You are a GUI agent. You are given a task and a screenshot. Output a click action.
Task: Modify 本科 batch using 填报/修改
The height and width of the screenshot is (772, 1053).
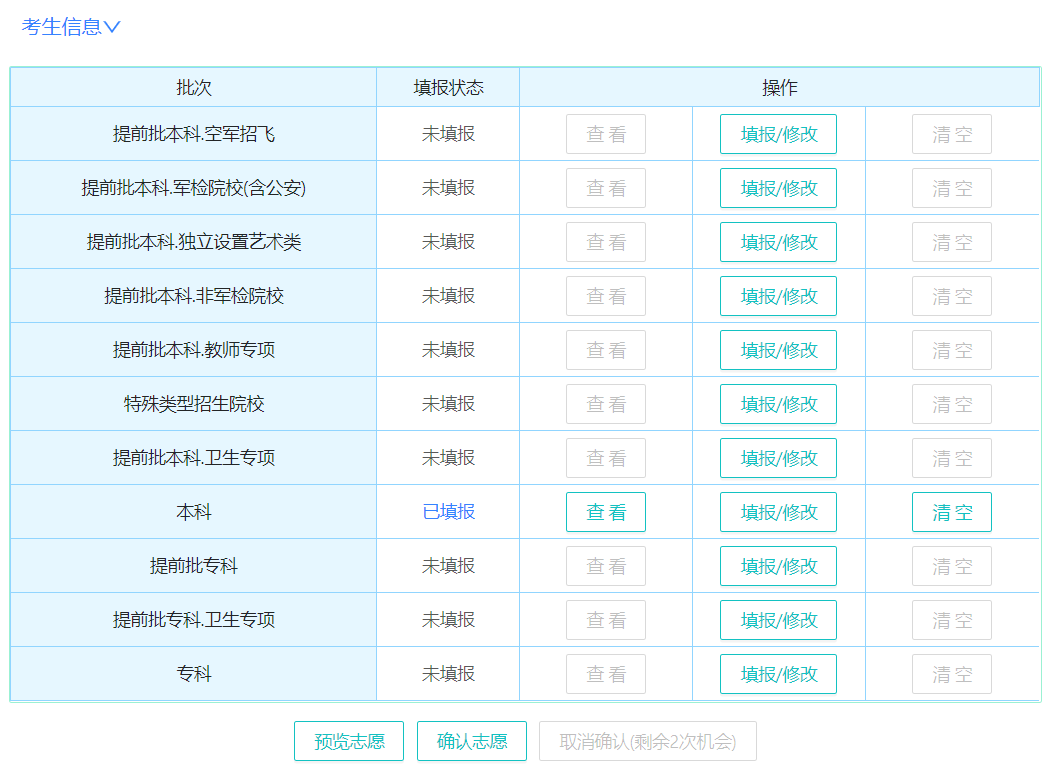[x=778, y=512]
